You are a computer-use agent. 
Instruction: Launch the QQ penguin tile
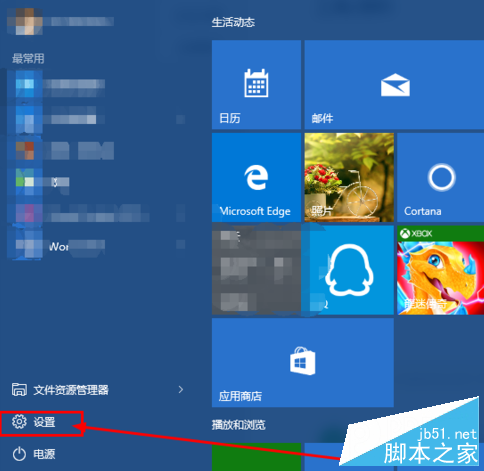[x=349, y=270]
